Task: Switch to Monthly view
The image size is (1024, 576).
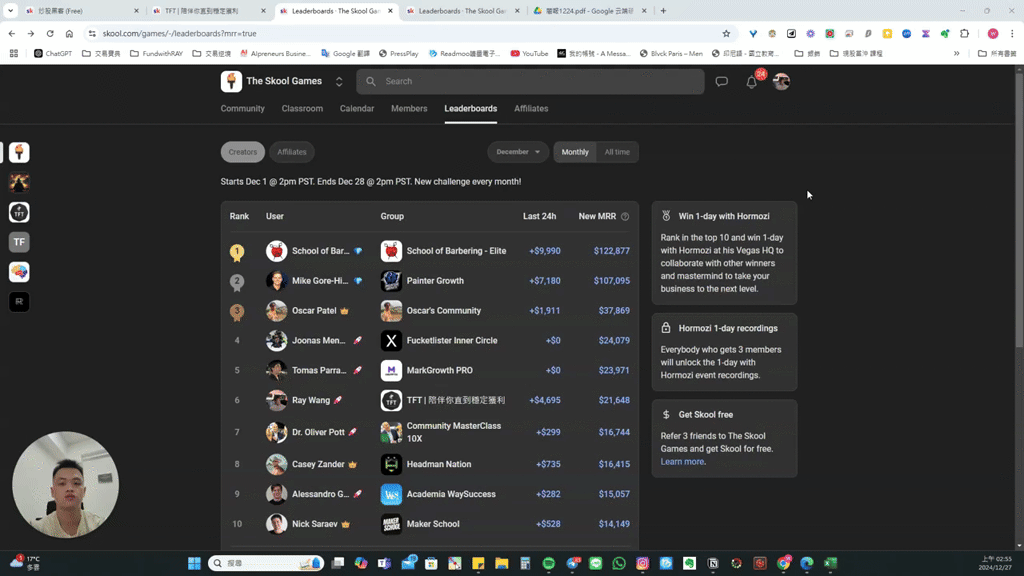Action: click(575, 152)
